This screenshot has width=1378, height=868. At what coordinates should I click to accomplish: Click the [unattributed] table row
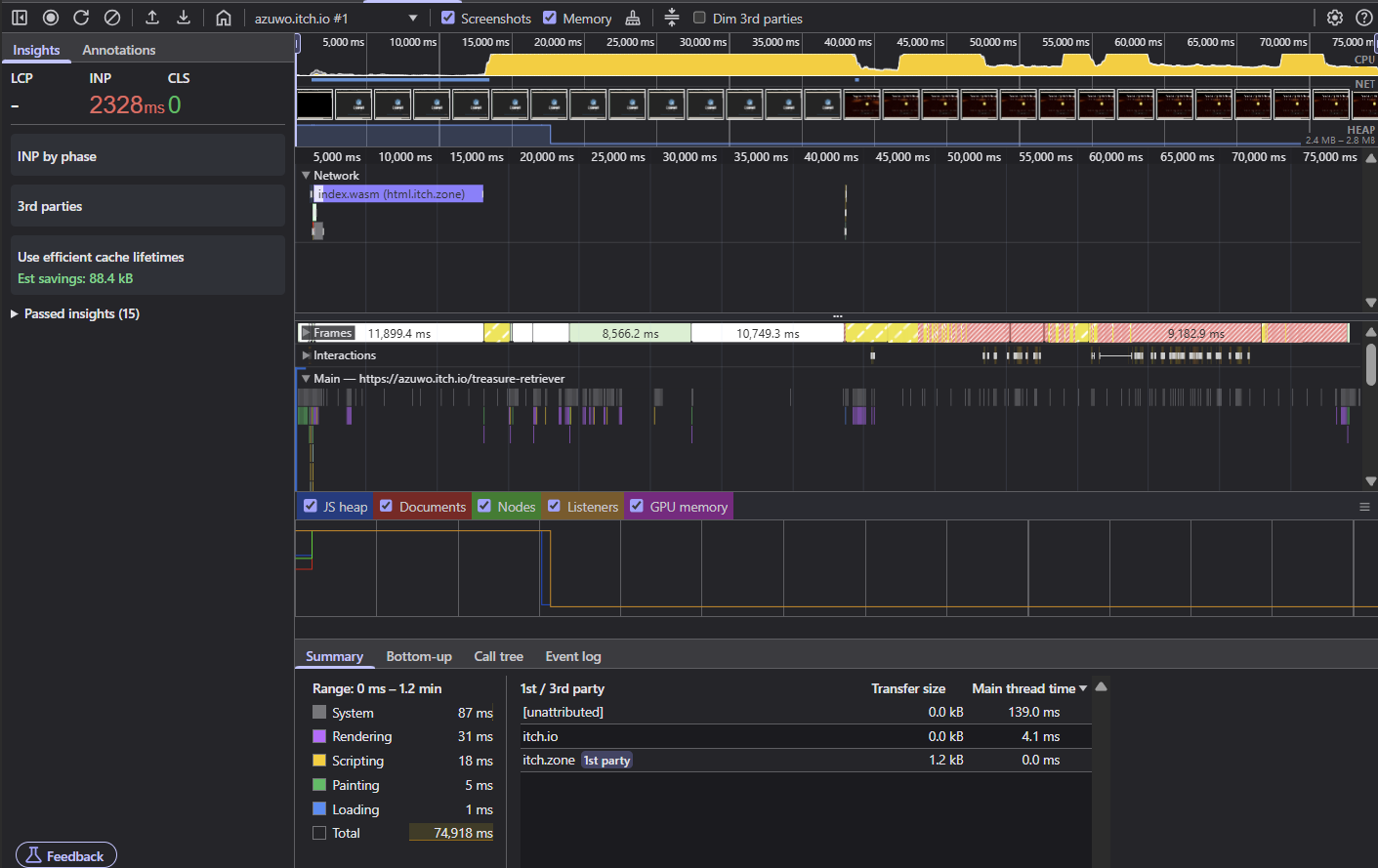click(806, 713)
